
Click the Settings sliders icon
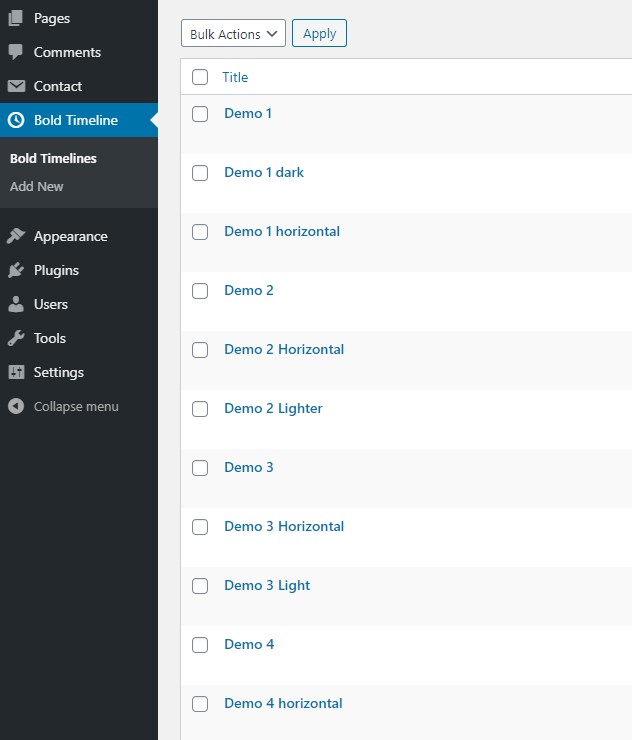coord(16,372)
